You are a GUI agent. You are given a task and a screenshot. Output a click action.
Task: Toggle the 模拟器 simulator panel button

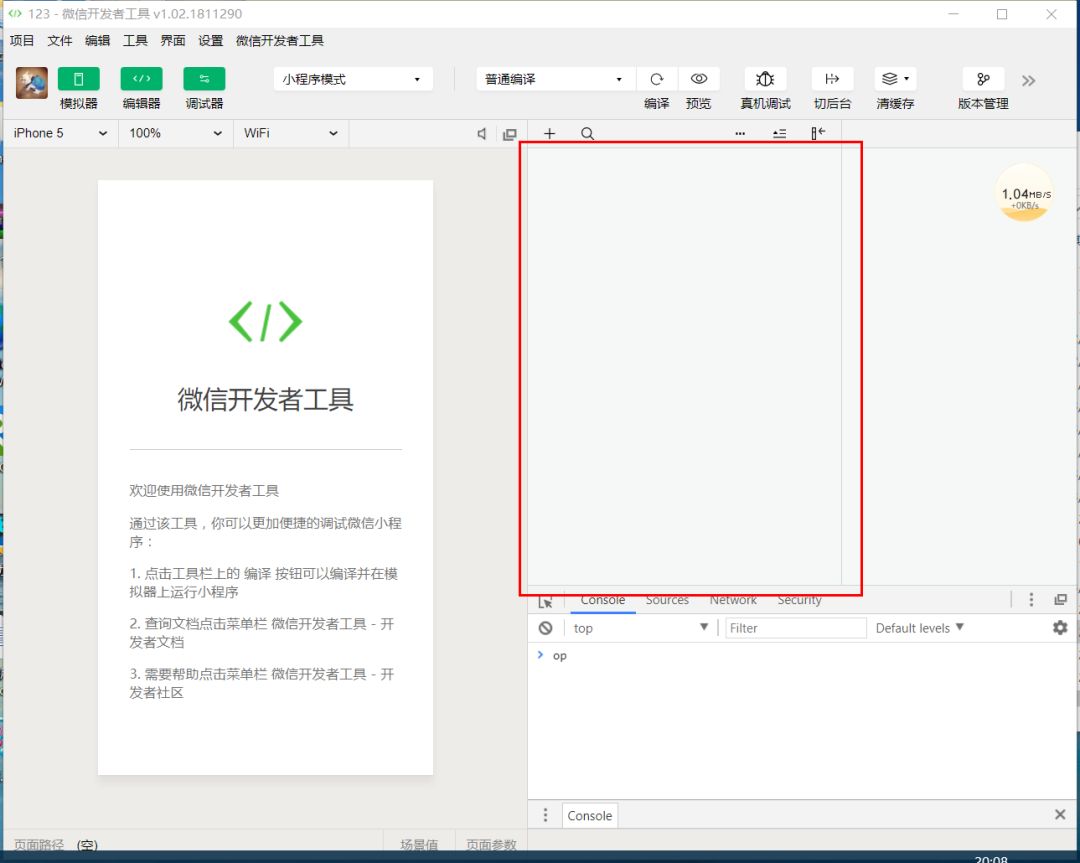[79, 79]
